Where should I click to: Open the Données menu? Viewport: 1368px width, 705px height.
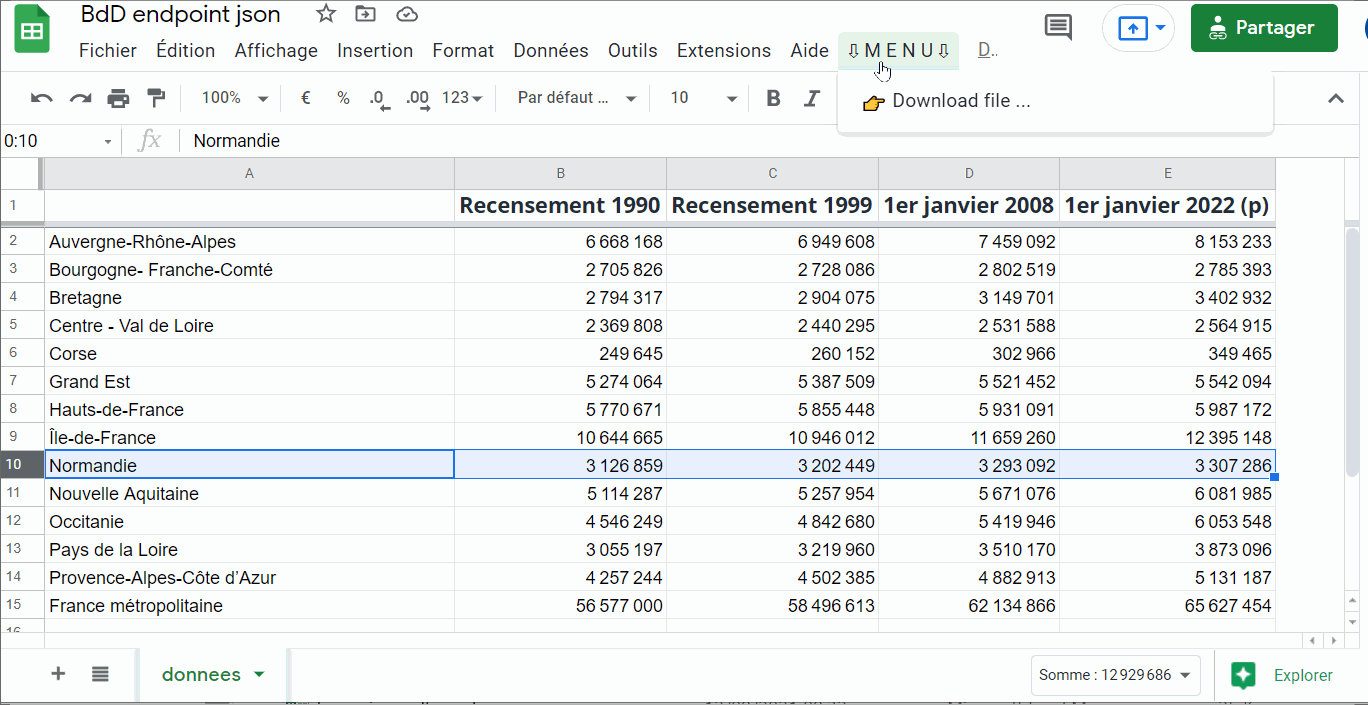click(x=551, y=50)
